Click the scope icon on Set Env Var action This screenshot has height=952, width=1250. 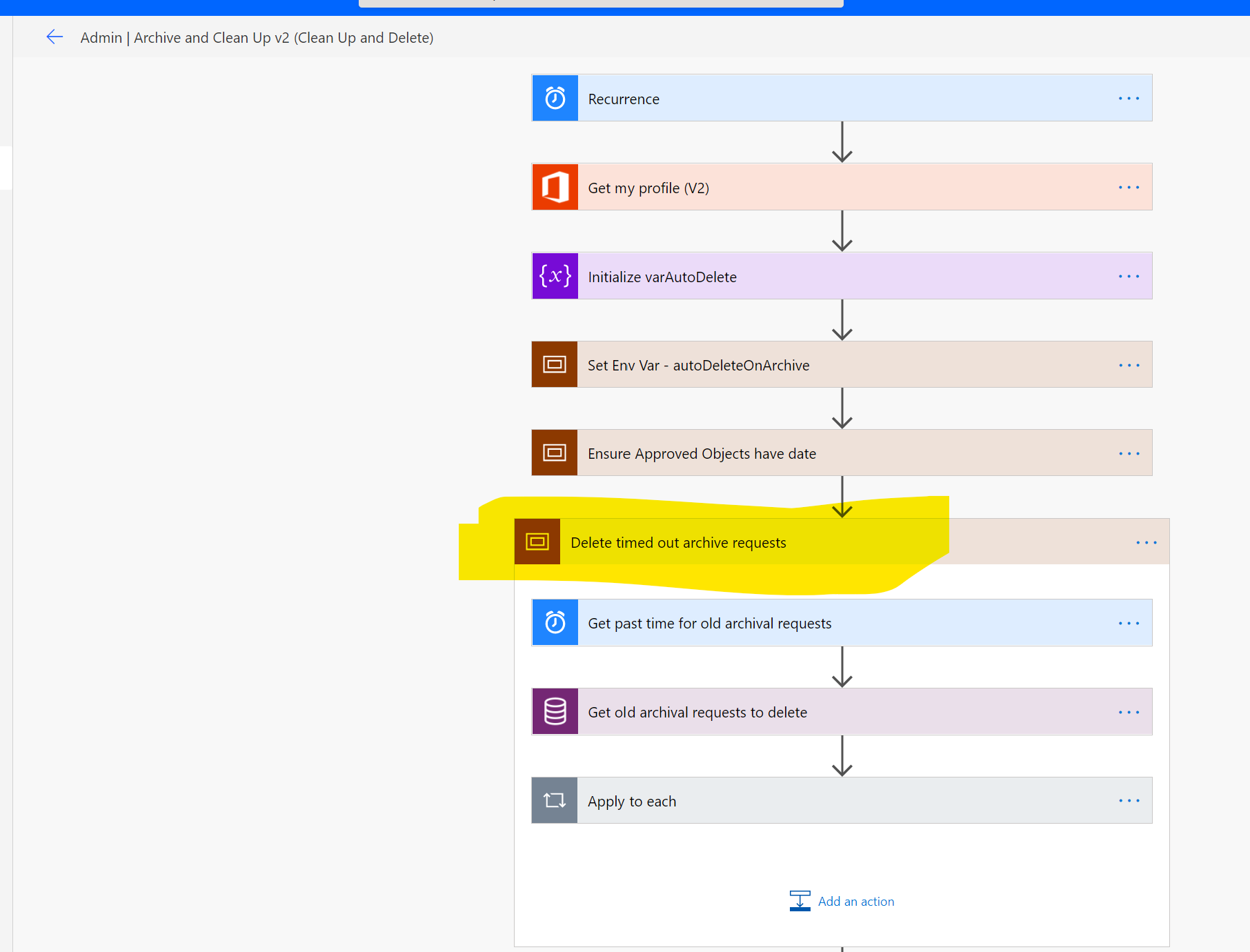point(555,364)
